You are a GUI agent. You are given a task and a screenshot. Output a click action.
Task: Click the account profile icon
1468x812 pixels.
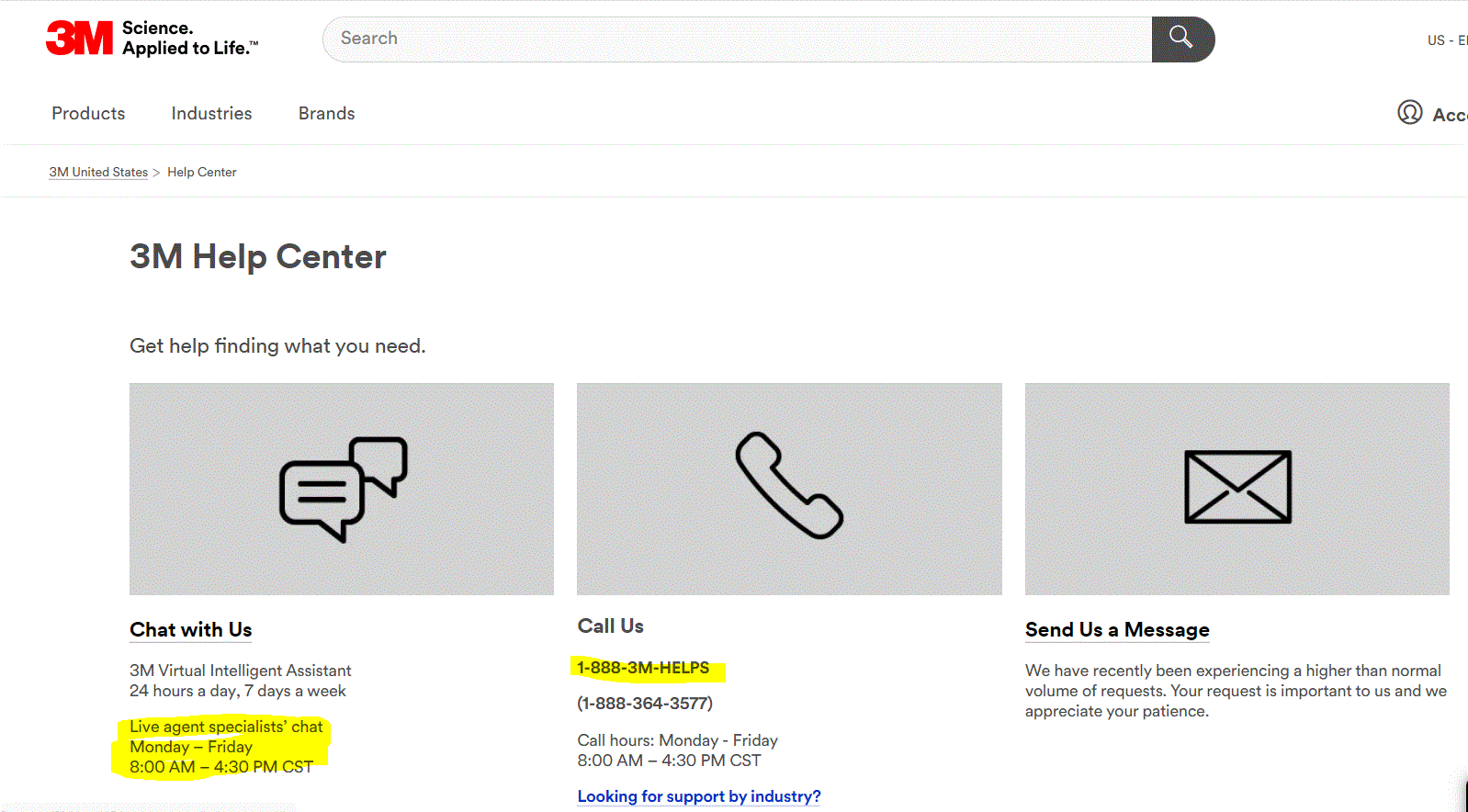pos(1409,112)
